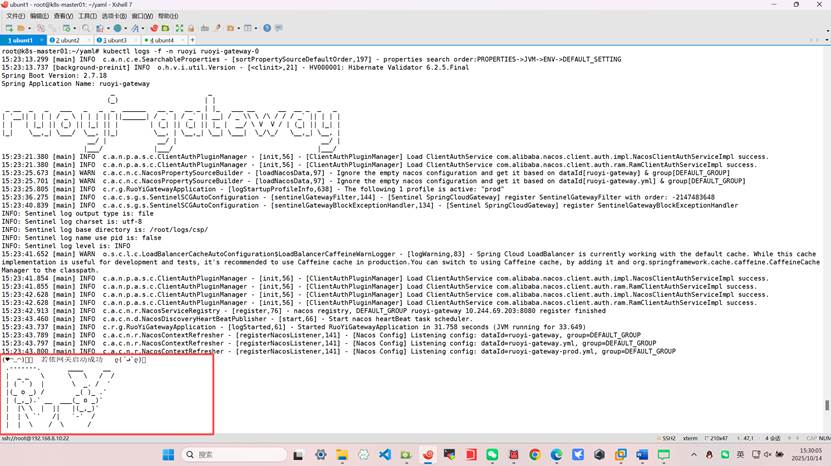This screenshot has height=466, width=831.
Task: Open File Explorer on the taskbar
Action: [342, 454]
